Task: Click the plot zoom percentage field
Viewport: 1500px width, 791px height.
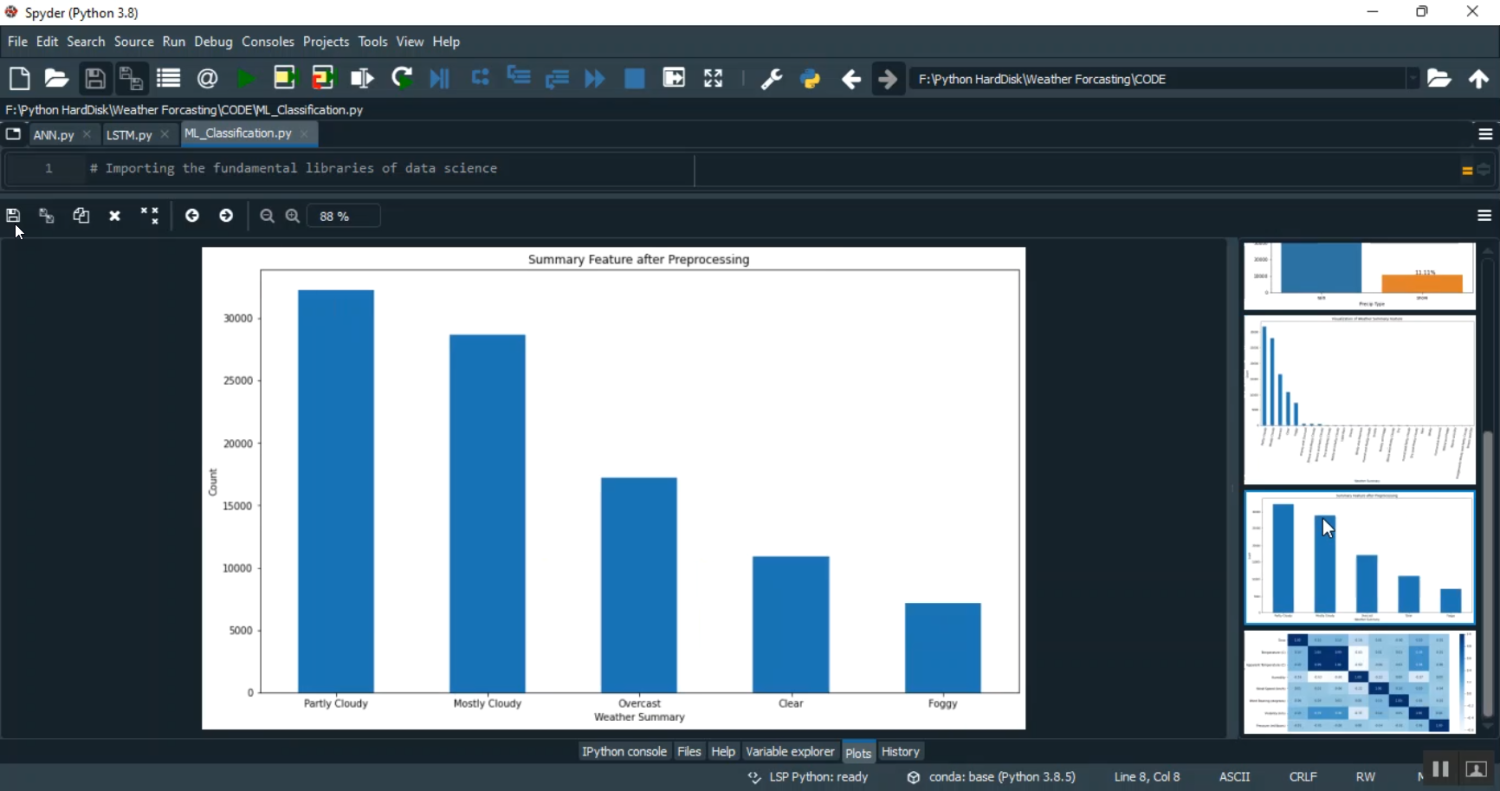Action: [343, 216]
